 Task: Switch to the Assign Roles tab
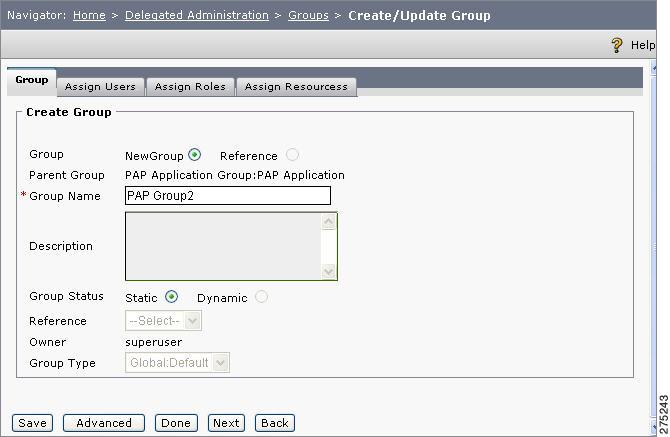190,87
